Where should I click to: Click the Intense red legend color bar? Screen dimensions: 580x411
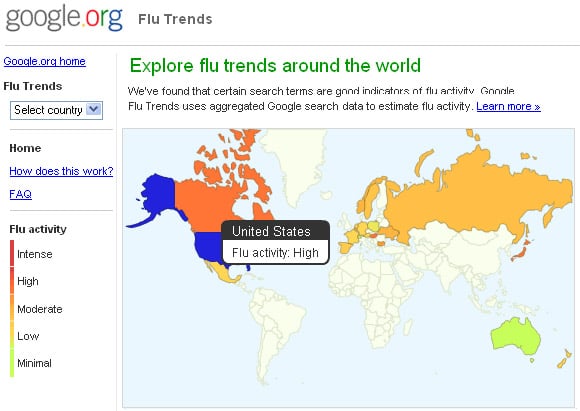12,253
